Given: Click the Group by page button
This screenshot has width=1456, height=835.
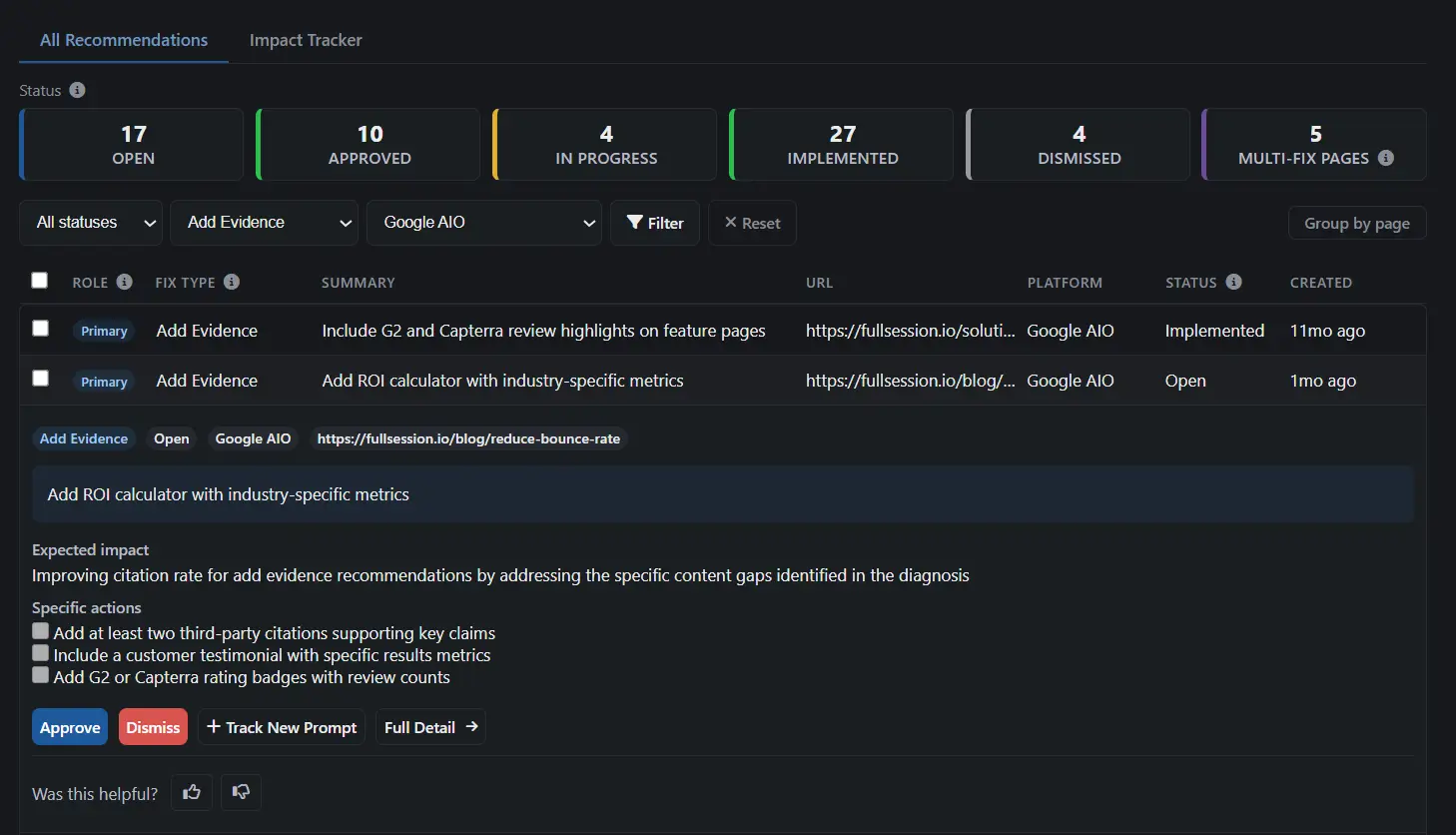Looking at the screenshot, I should 1357,223.
